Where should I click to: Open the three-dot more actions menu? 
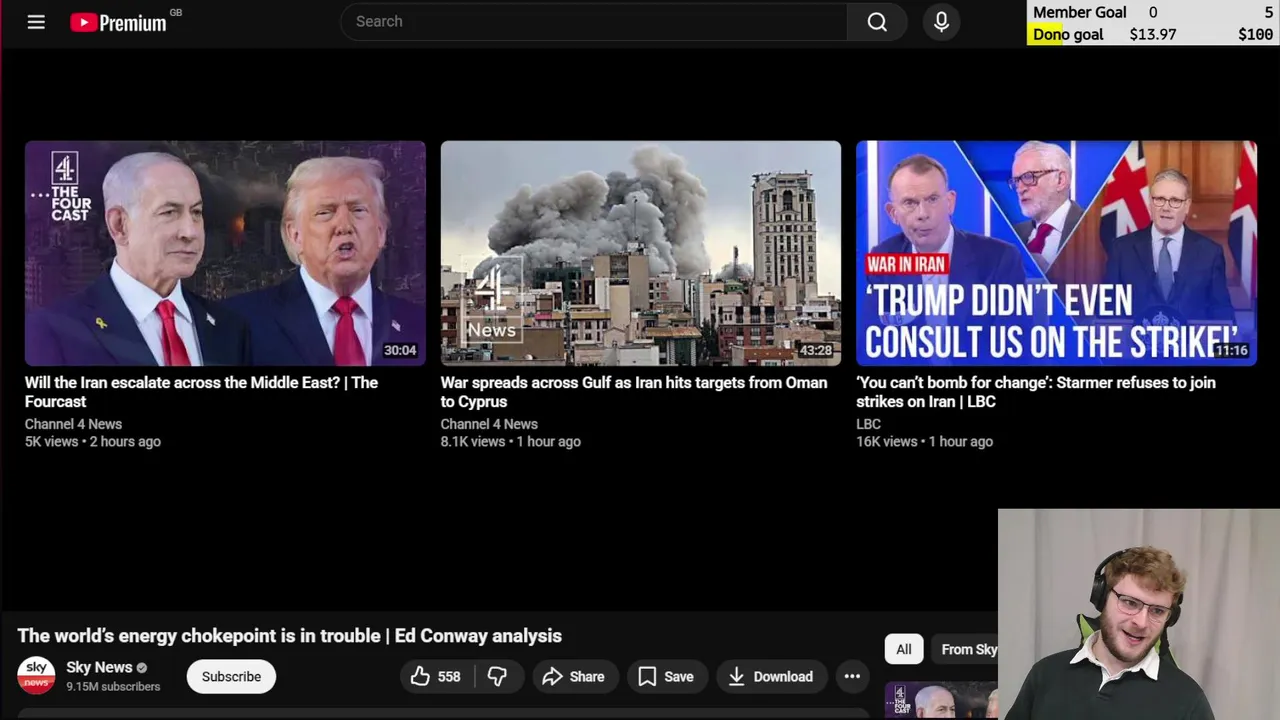pos(852,677)
